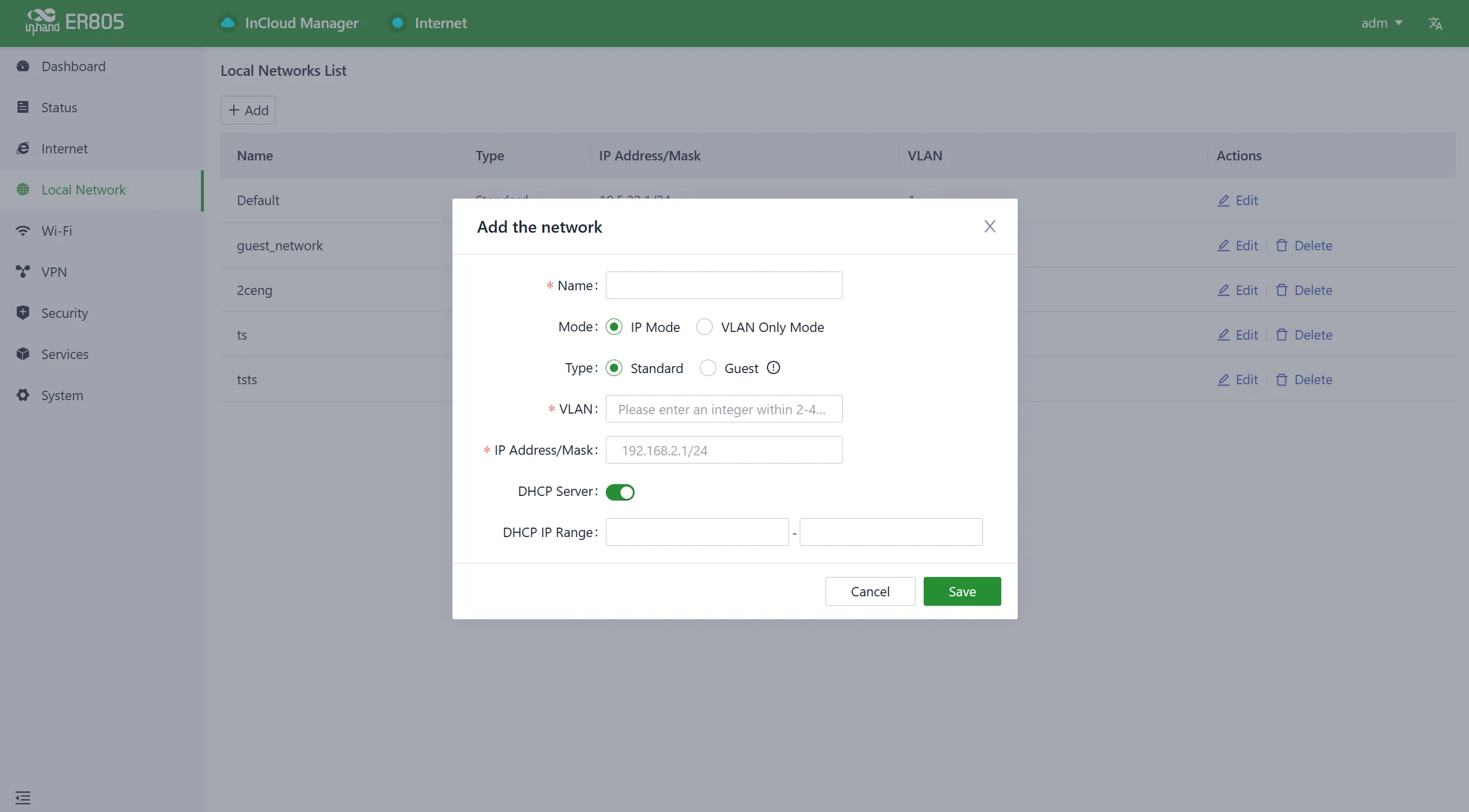
Task: Click Edit for tsts network
Action: click(x=1237, y=380)
